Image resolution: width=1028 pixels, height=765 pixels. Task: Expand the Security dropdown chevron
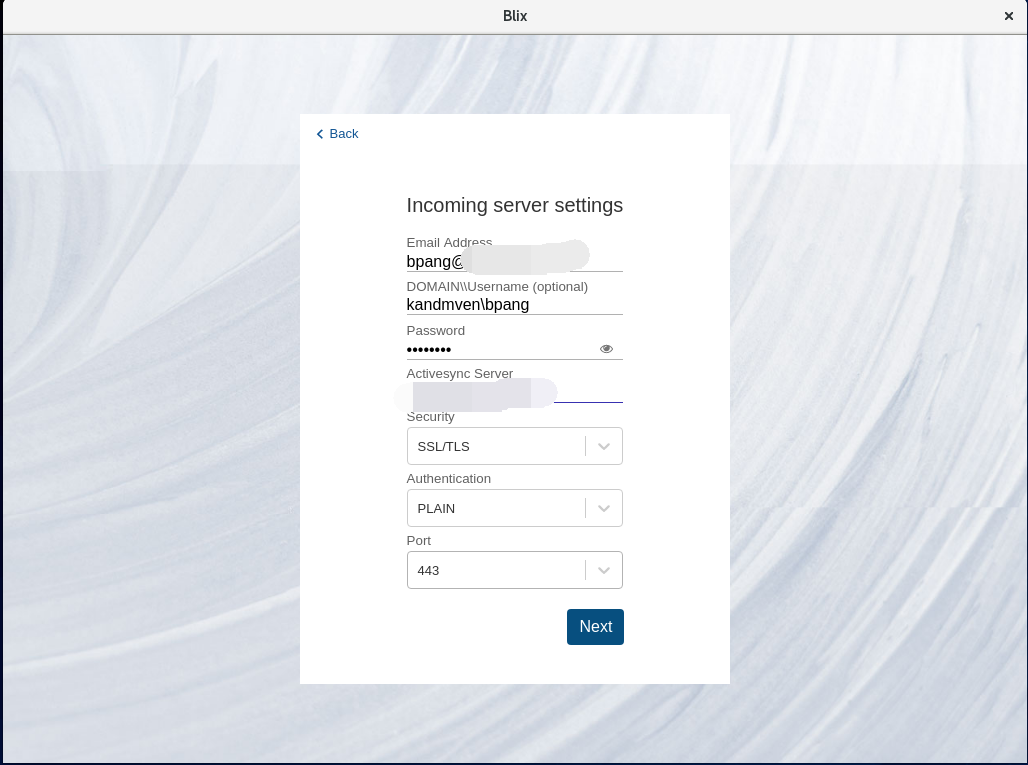pos(604,446)
